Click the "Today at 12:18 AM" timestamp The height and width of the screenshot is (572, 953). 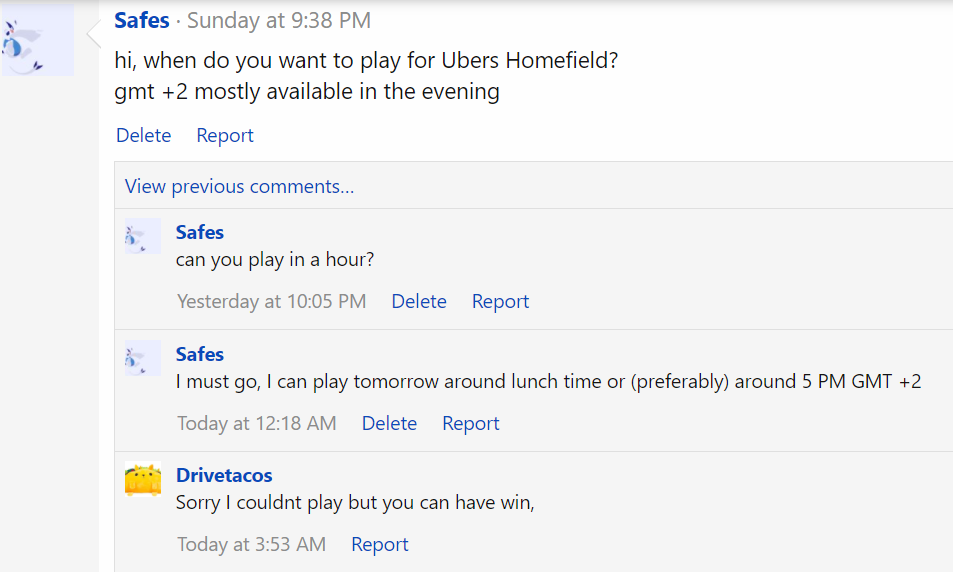pyautogui.click(x=257, y=423)
